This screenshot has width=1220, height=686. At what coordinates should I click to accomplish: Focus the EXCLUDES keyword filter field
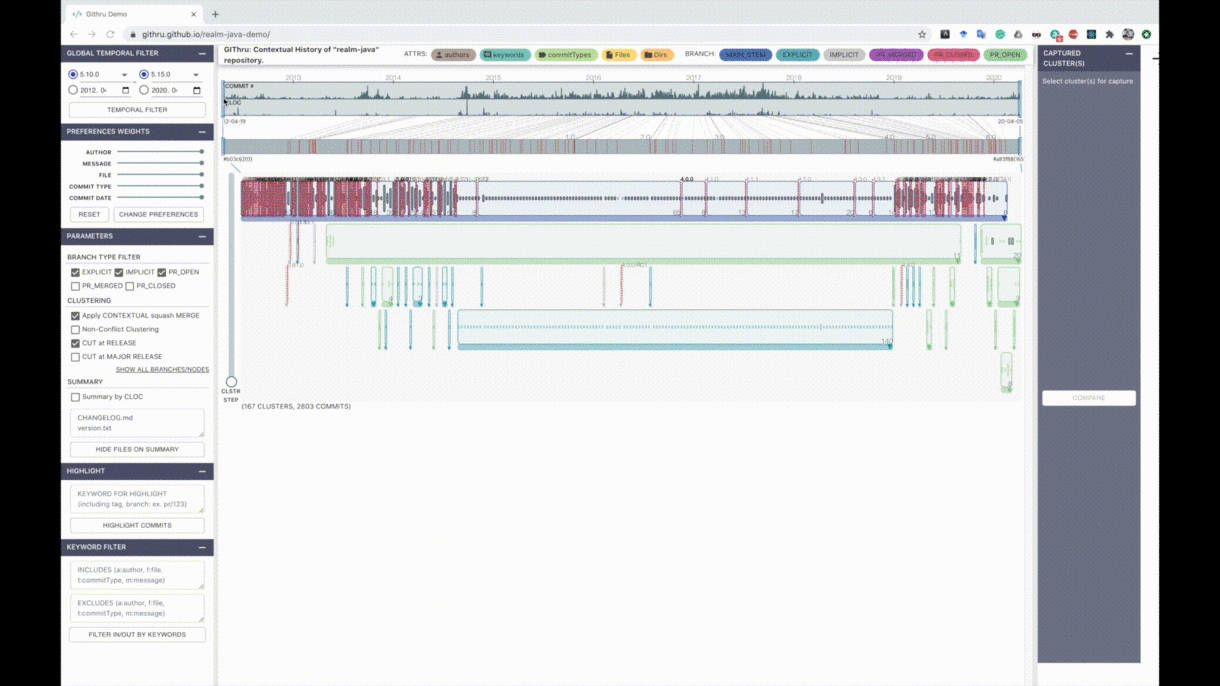point(137,608)
